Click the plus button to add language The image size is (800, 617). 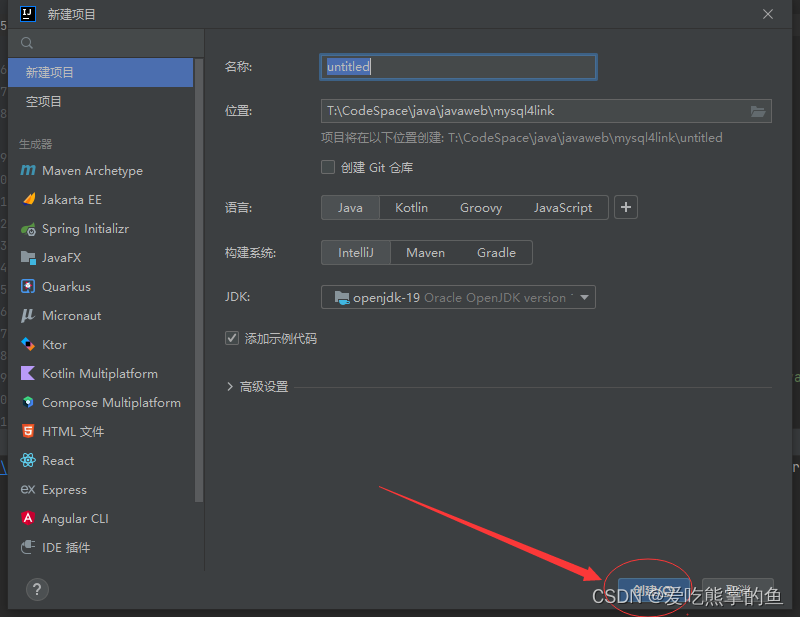pos(626,207)
